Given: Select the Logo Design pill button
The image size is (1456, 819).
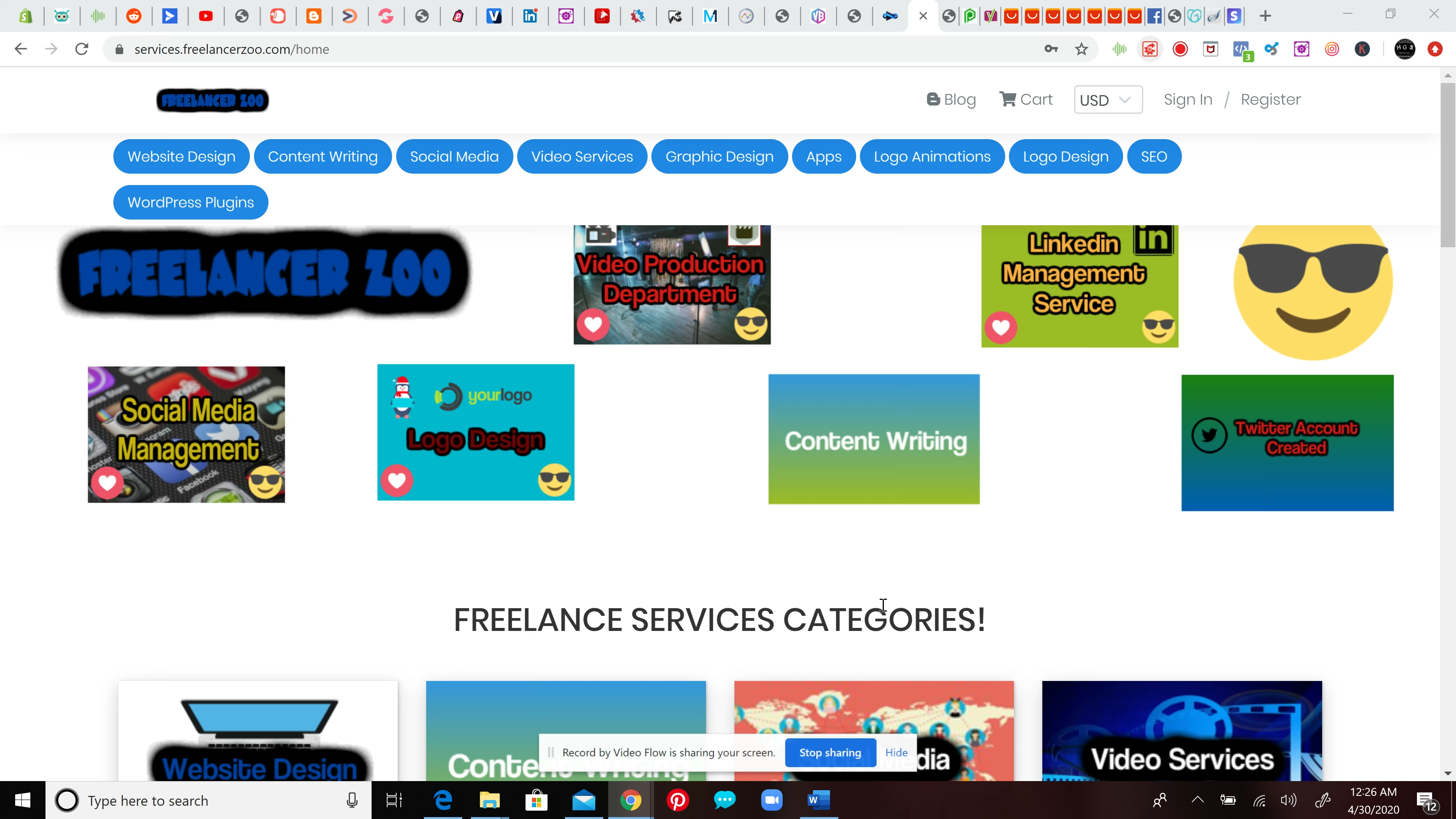Looking at the screenshot, I should [x=1065, y=157].
